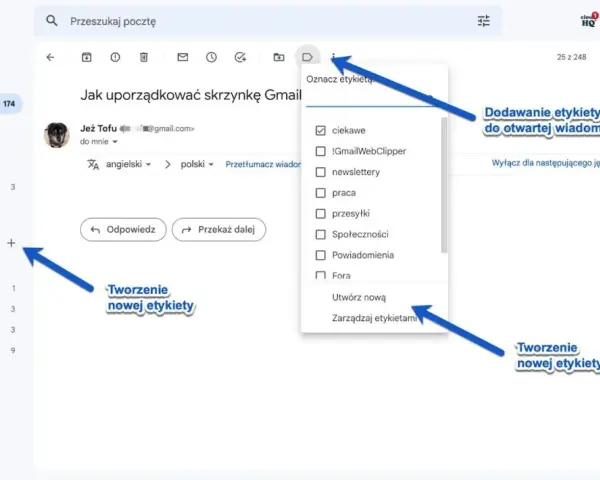Click the Odpowiedz reply button
The width and height of the screenshot is (600, 480).
[x=123, y=230]
